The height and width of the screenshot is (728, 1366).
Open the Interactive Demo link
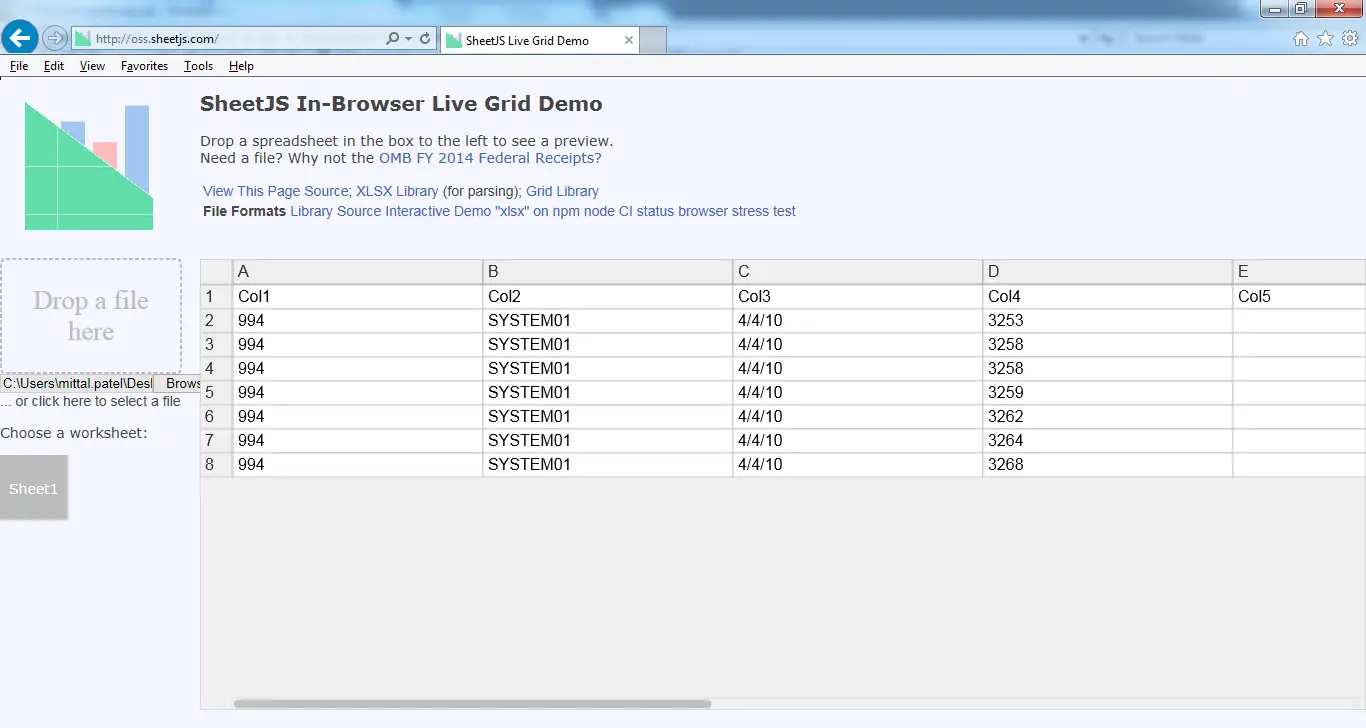(438, 211)
